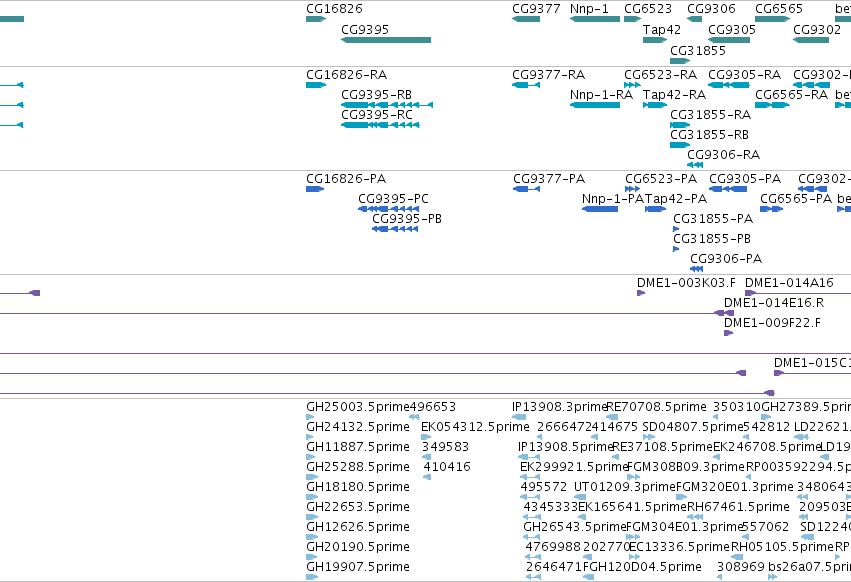Click the CG6523-PA protein label
This screenshot has height=582, width=851.
(661, 179)
